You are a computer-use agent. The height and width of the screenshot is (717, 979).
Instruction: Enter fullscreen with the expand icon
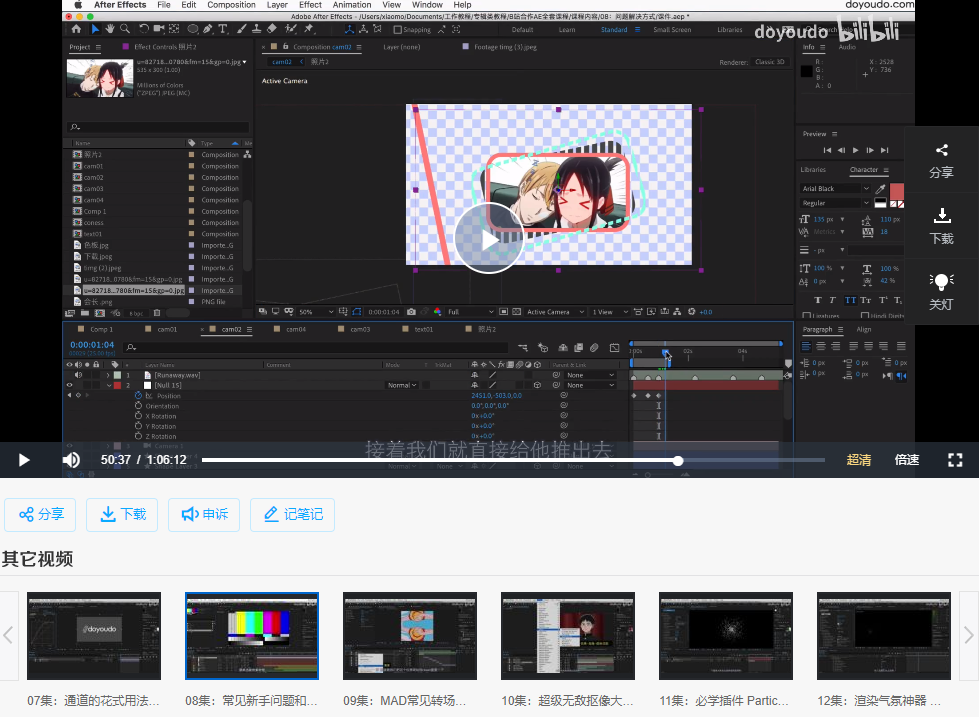click(x=955, y=460)
